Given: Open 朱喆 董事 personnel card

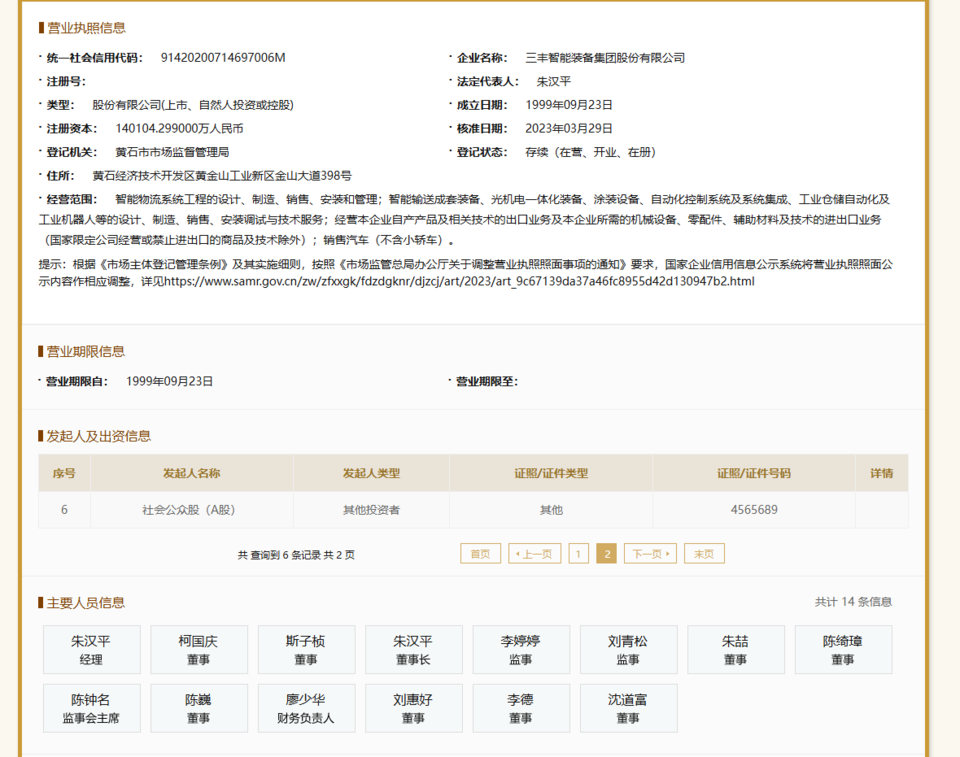Looking at the screenshot, I should coord(736,650).
